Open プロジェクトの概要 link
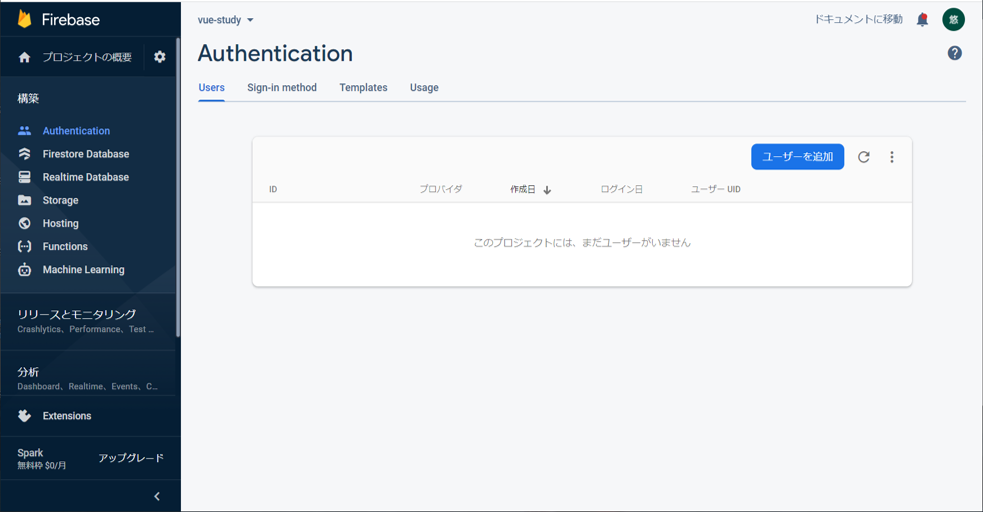 (x=87, y=57)
